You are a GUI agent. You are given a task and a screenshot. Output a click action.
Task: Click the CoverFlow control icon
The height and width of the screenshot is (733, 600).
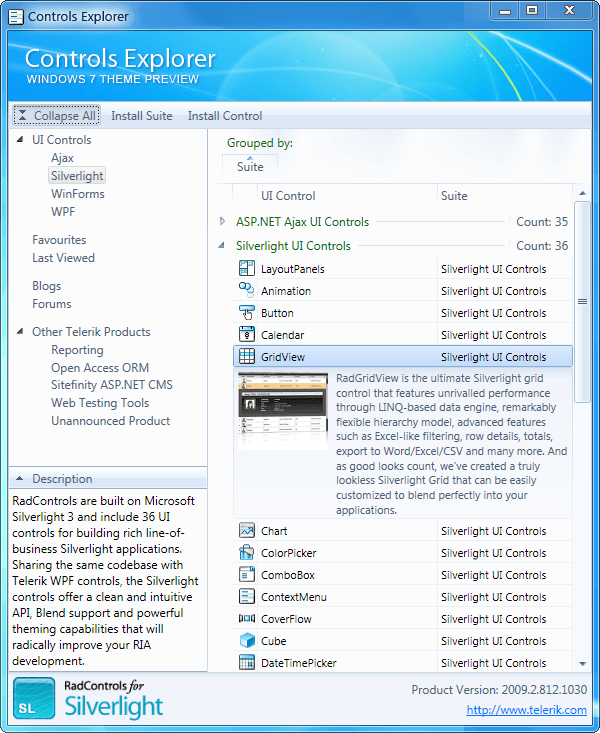246,618
